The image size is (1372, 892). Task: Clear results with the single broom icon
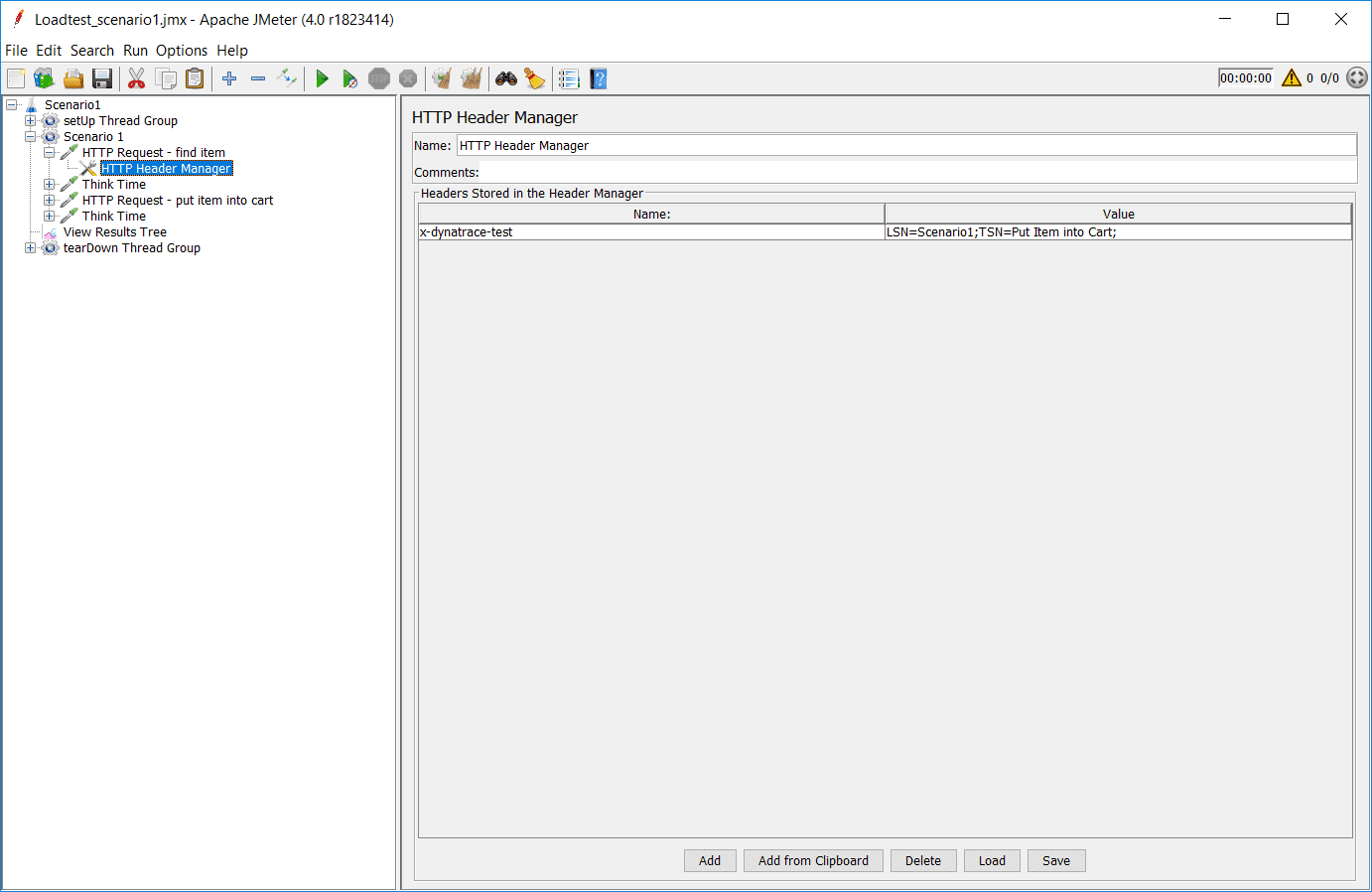tap(443, 78)
